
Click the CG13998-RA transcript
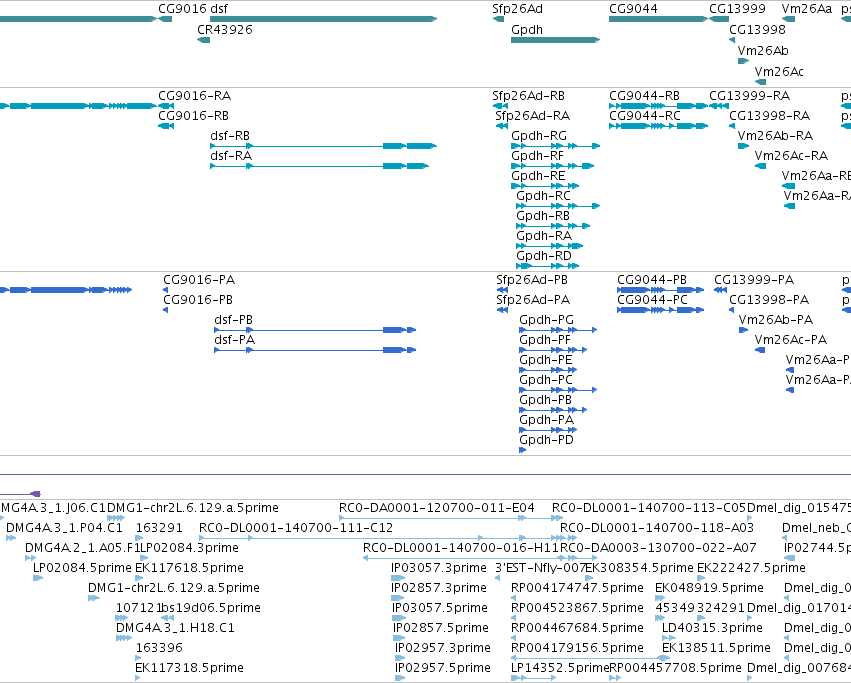click(x=732, y=126)
